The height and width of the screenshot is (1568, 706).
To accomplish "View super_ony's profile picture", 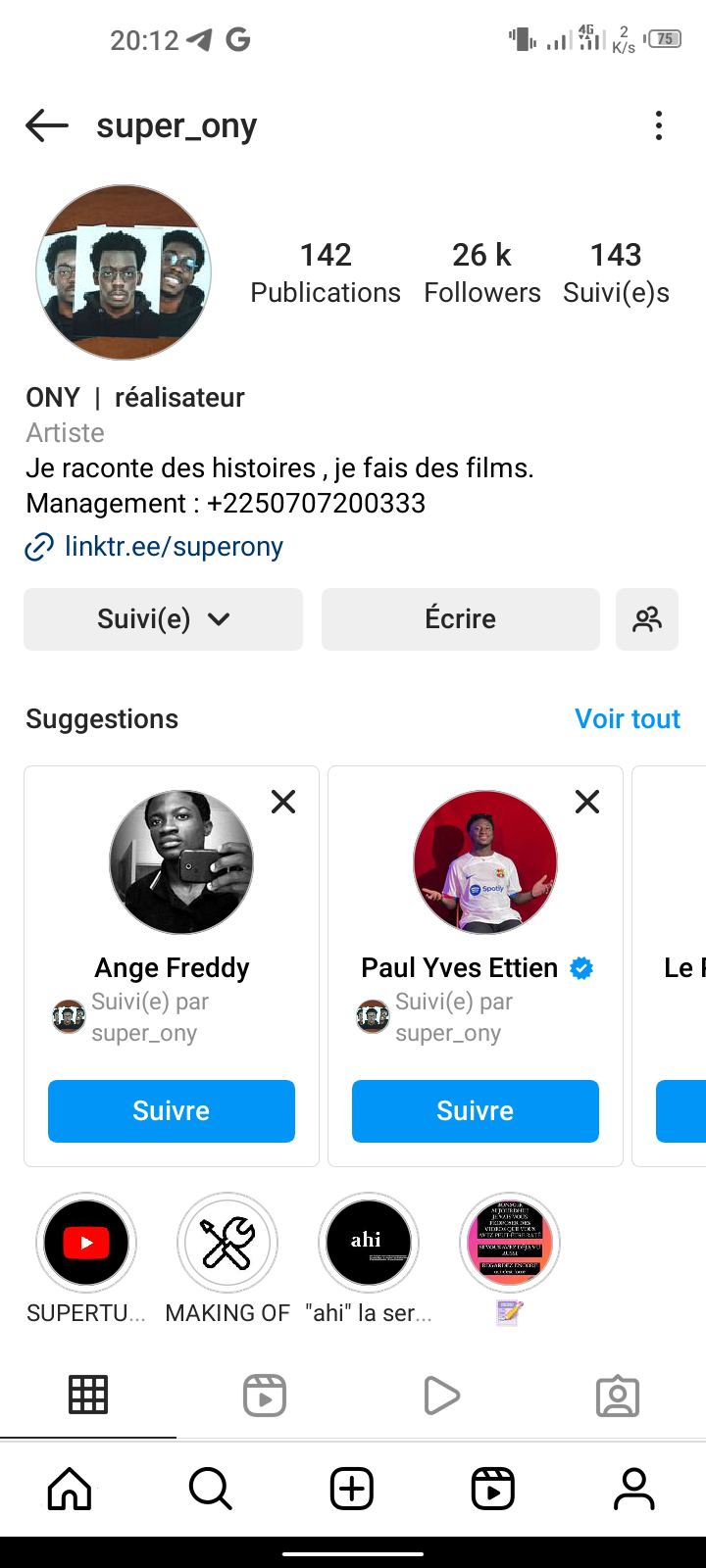I will (x=124, y=272).
